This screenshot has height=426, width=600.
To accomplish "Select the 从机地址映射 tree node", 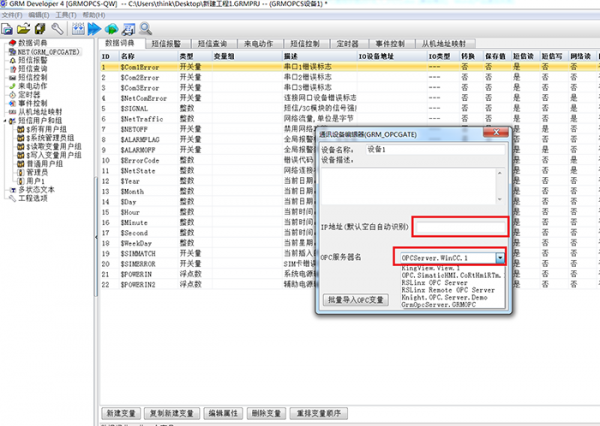I will tap(40, 112).
